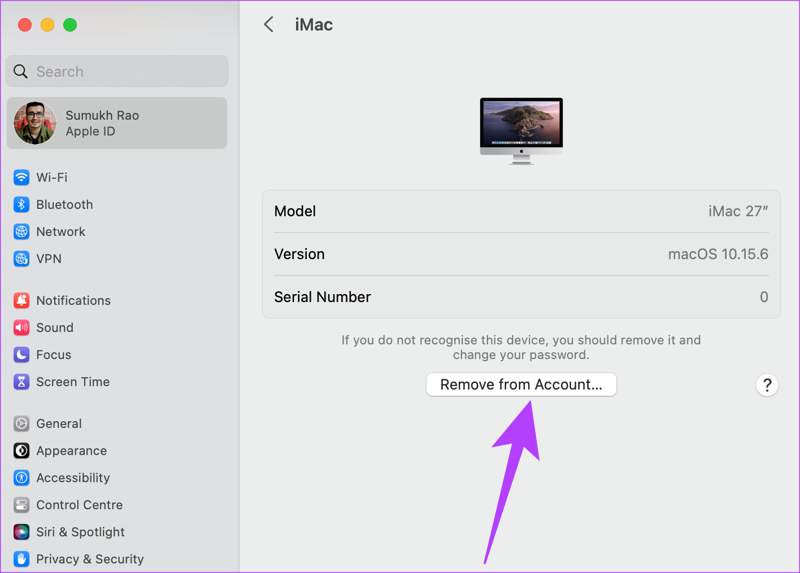Image resolution: width=800 pixels, height=573 pixels.
Task: Open Wi-Fi settings label
Action: [x=52, y=177]
